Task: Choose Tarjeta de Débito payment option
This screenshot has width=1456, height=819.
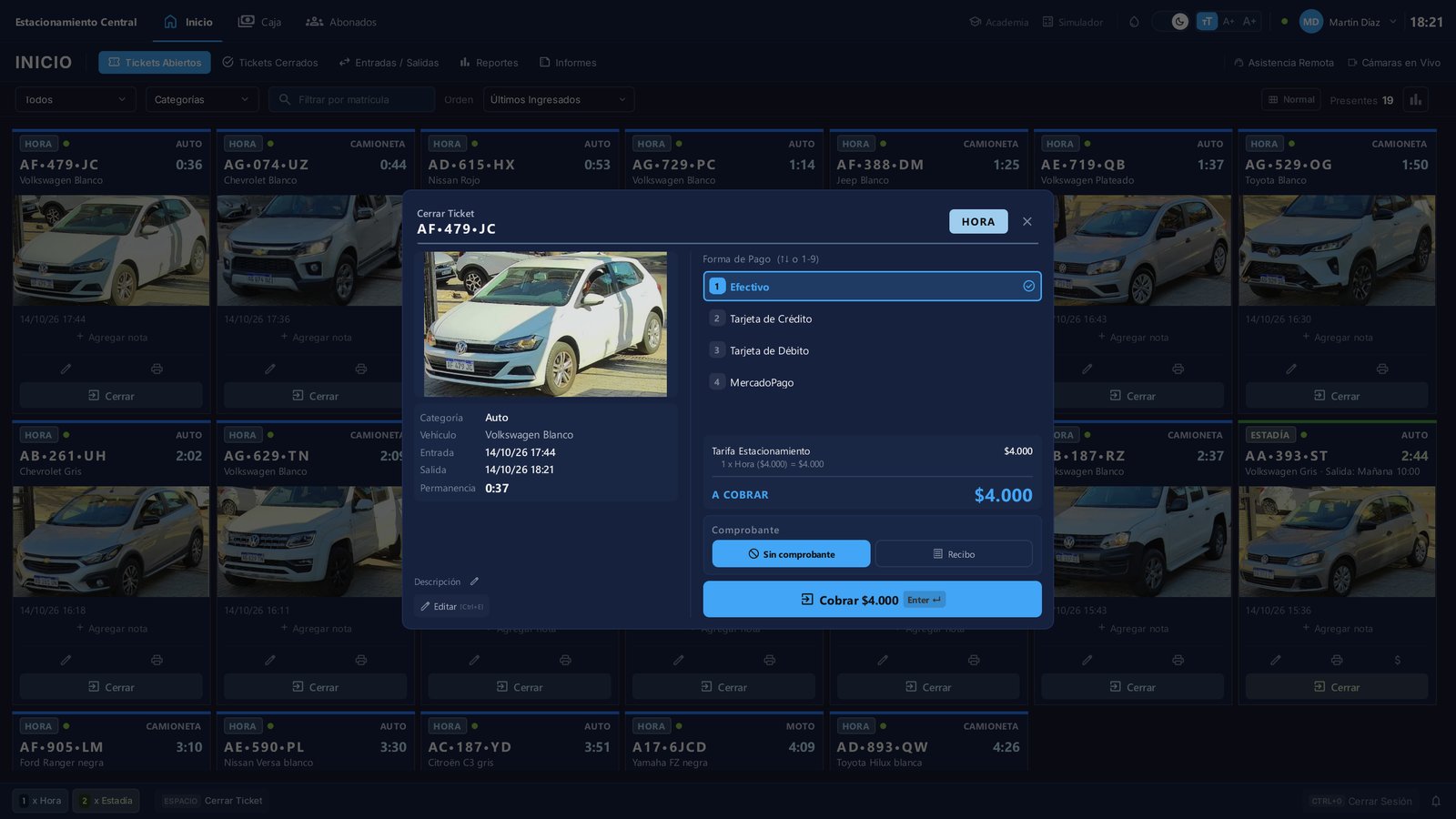Action: pyautogui.click(x=872, y=350)
